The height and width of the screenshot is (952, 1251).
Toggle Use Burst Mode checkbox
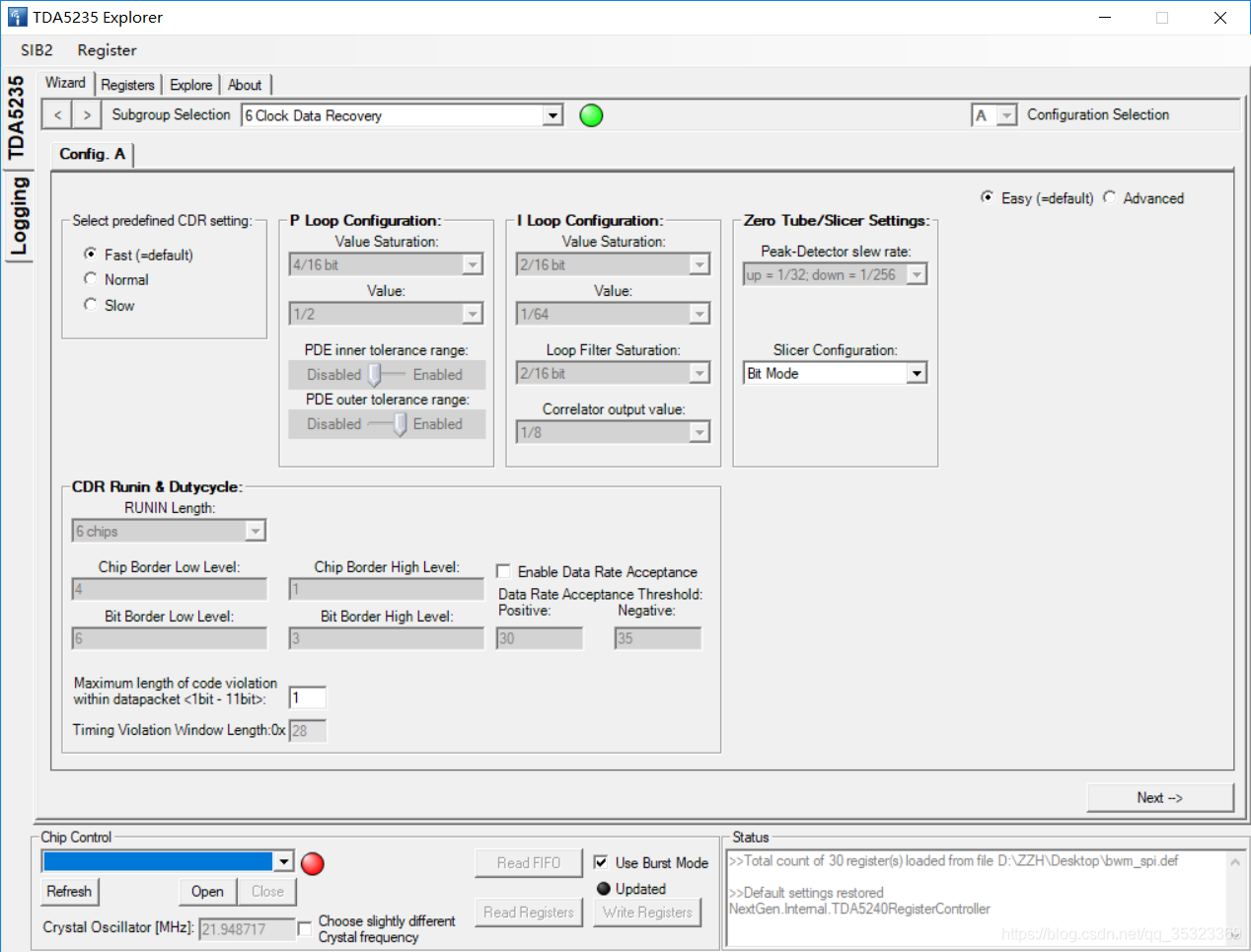601,862
